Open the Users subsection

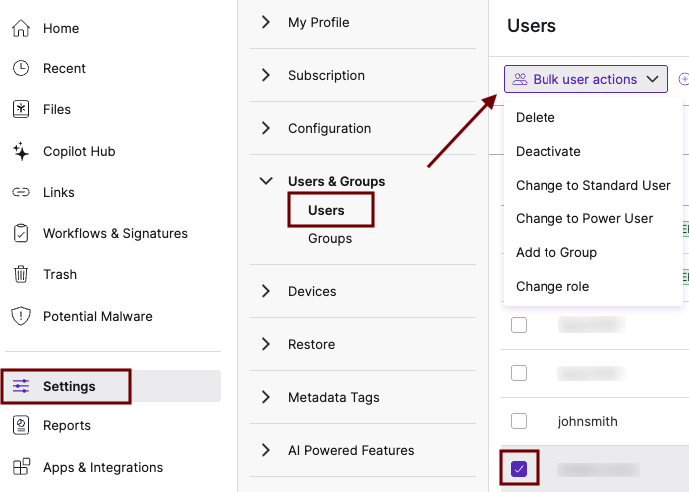pyautogui.click(x=326, y=210)
